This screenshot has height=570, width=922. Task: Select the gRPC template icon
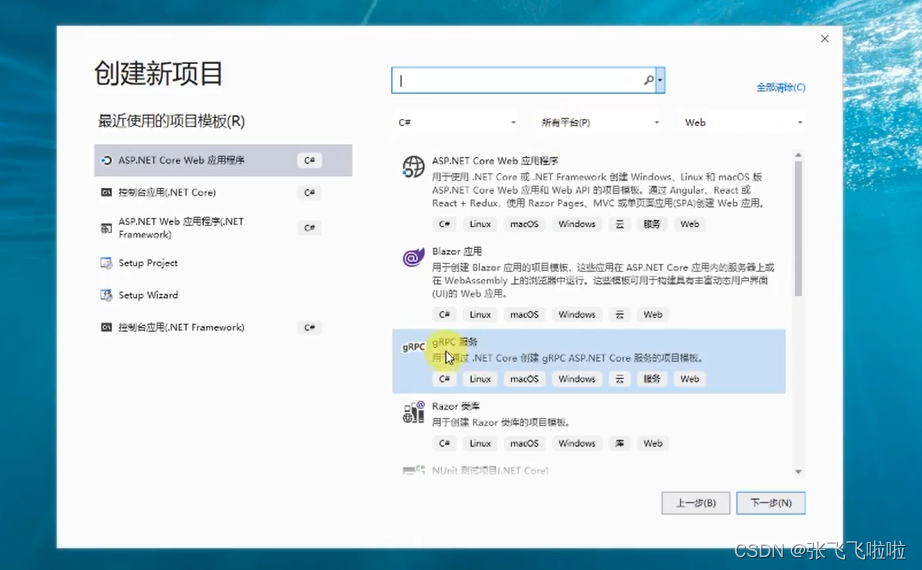[413, 347]
